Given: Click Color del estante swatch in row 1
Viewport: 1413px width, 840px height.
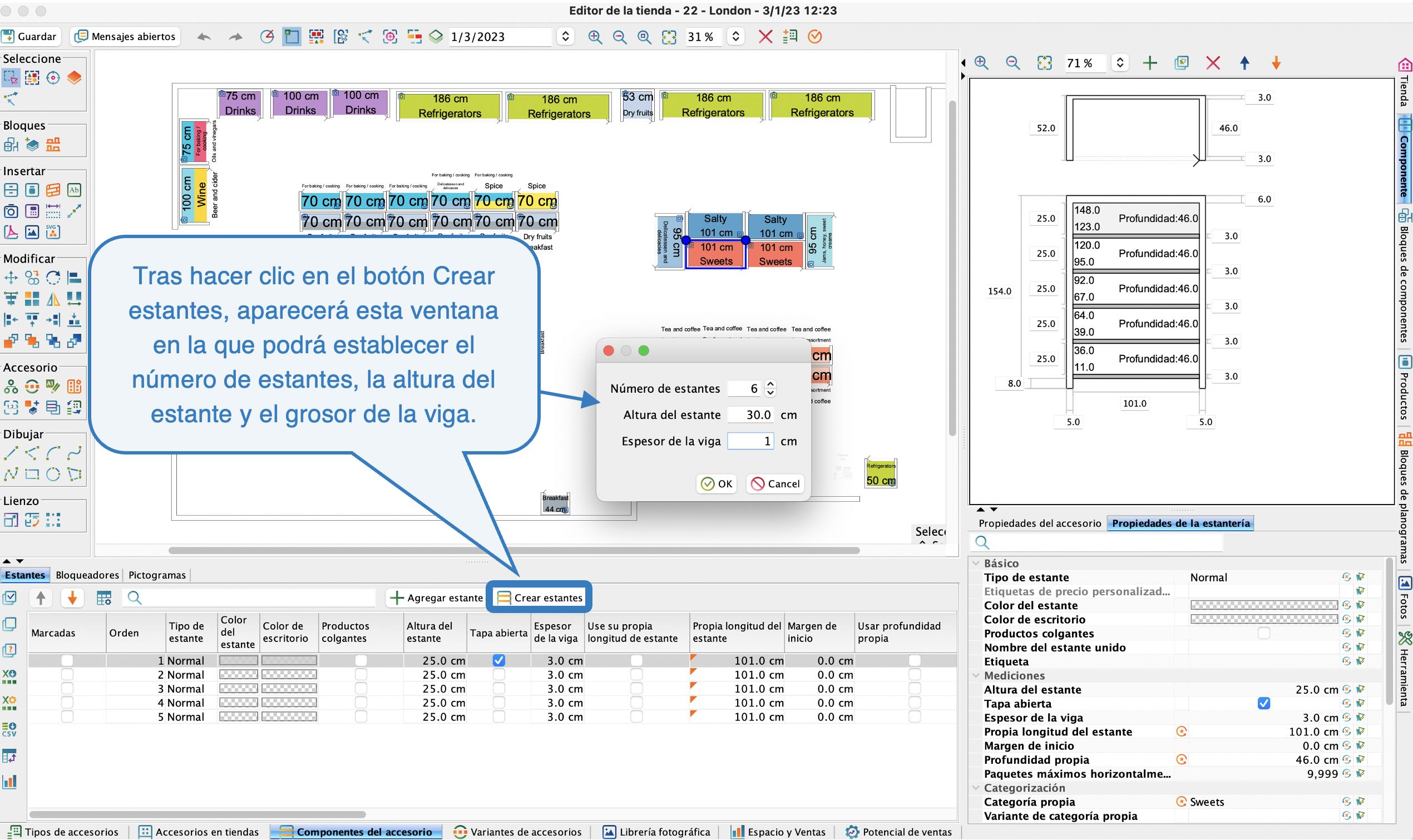Looking at the screenshot, I should point(238,660).
